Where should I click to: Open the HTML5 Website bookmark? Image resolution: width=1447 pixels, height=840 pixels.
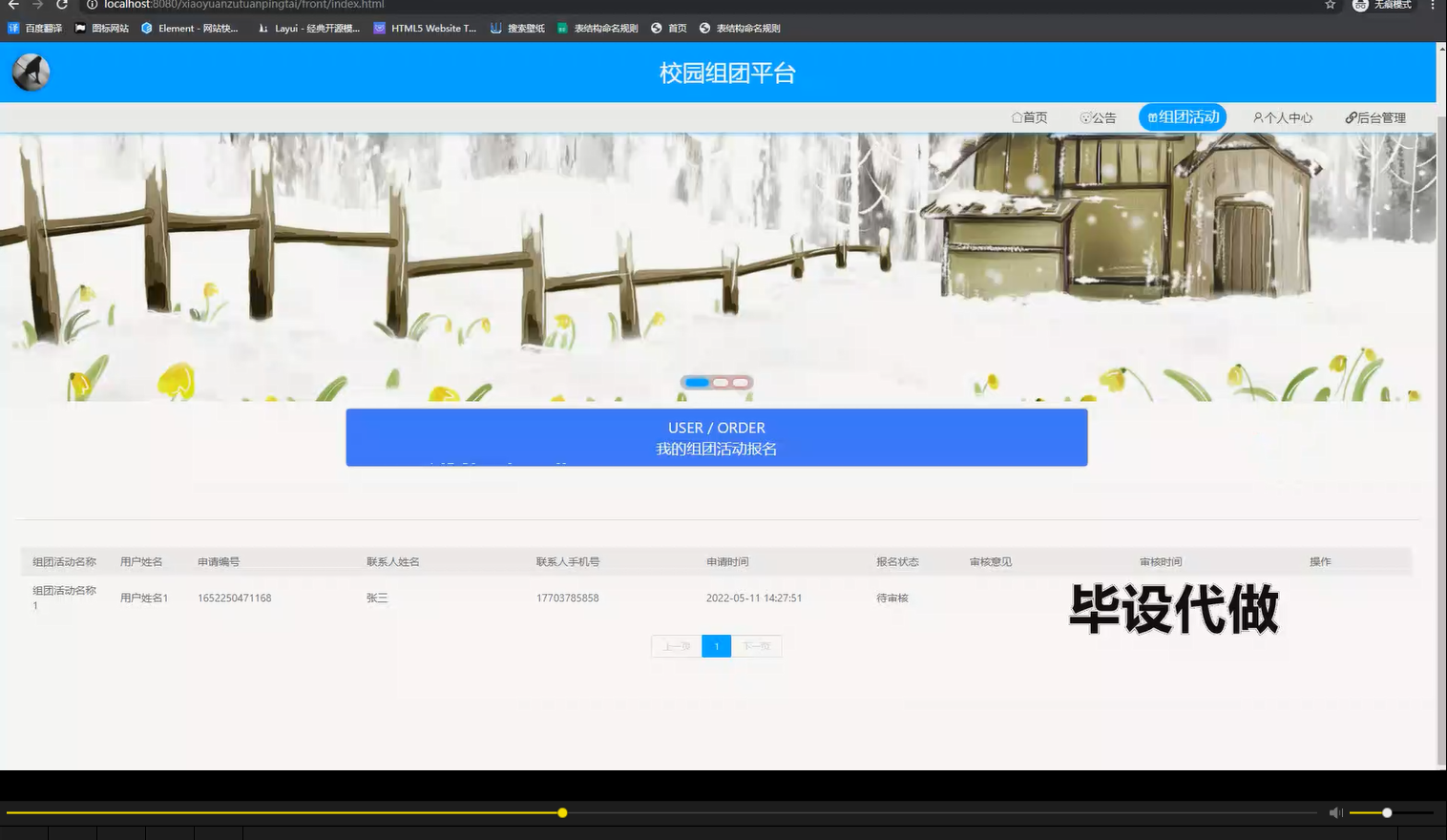[426, 29]
